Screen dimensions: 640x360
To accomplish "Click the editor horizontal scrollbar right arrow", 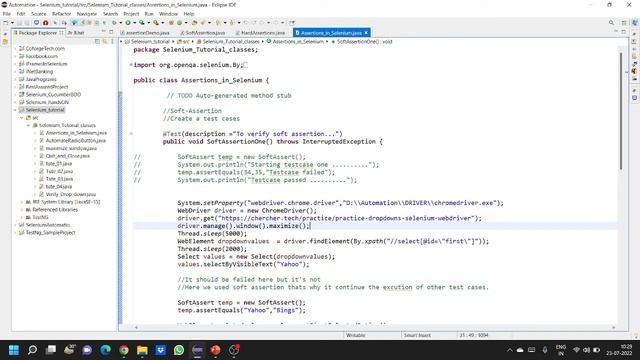I will pos(613,327).
